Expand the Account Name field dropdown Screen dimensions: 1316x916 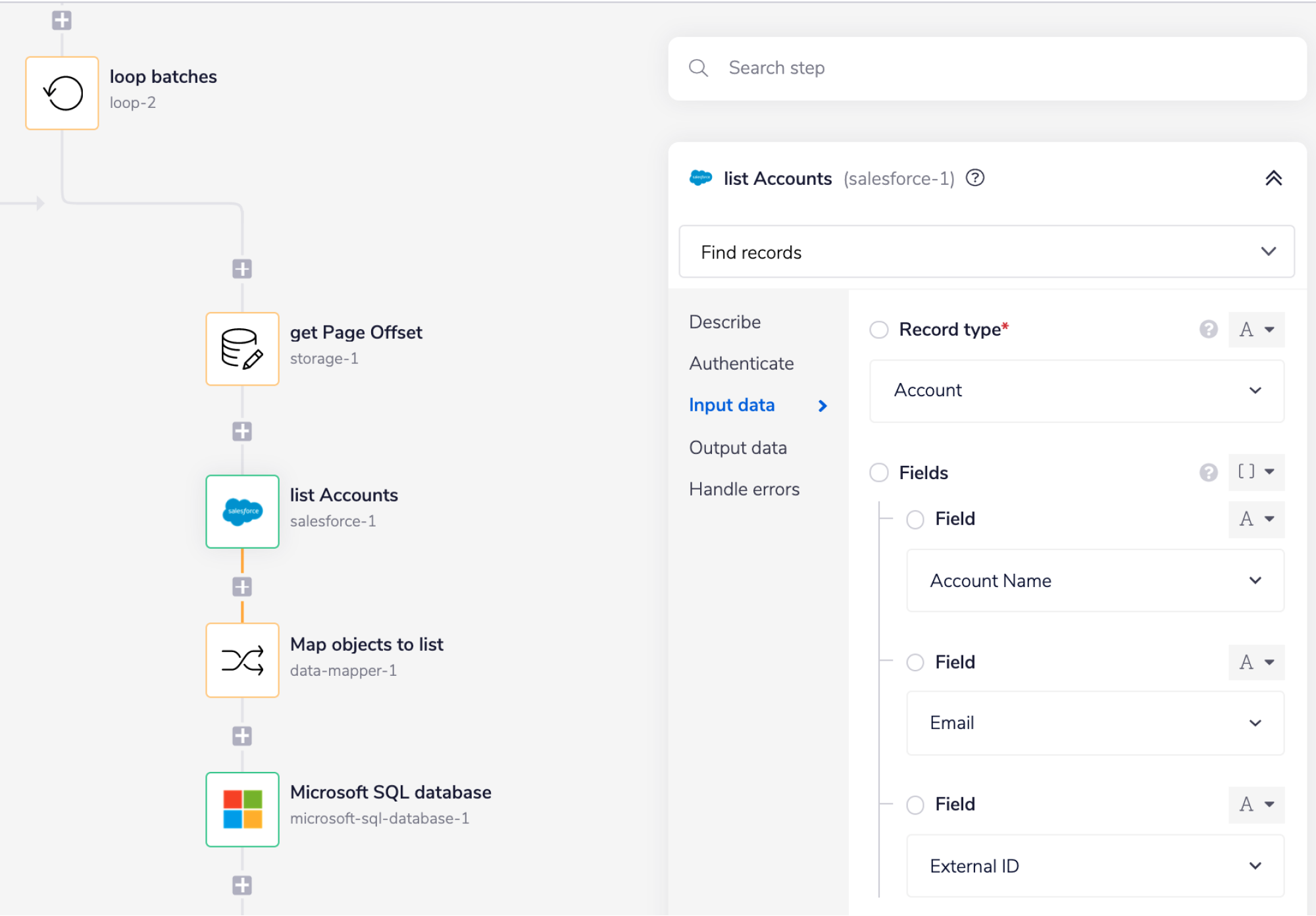(1094, 580)
